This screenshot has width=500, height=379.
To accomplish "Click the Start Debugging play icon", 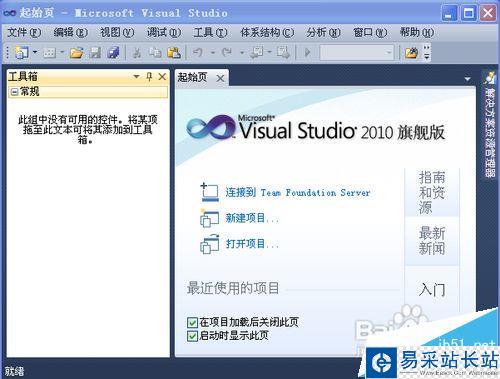I will tap(308, 53).
